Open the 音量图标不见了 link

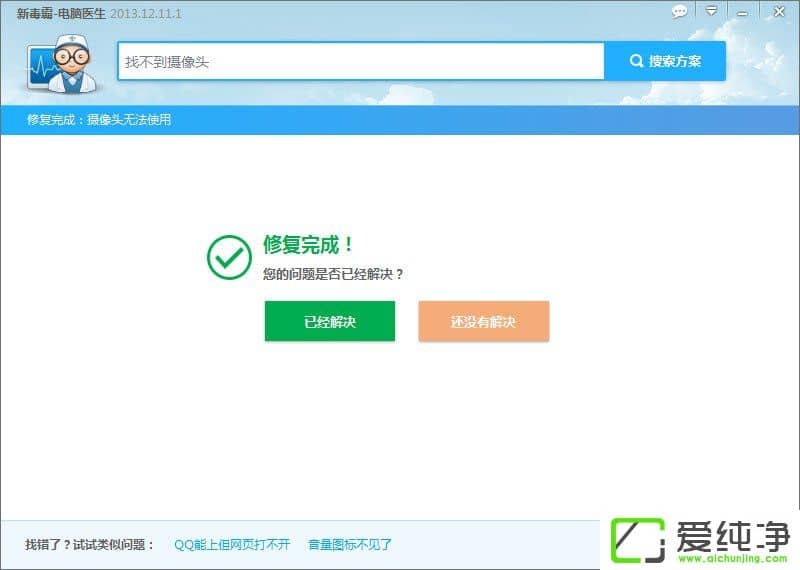pyautogui.click(x=350, y=545)
